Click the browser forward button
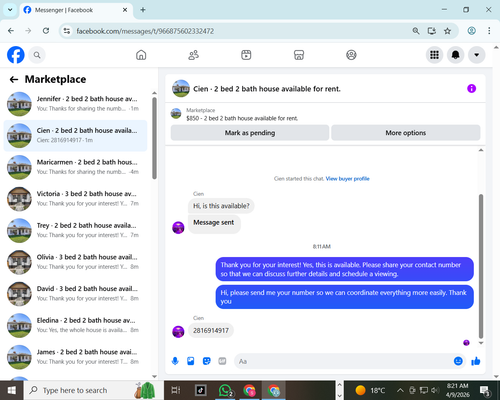Viewport: 500px width, 400px height. (28, 31)
